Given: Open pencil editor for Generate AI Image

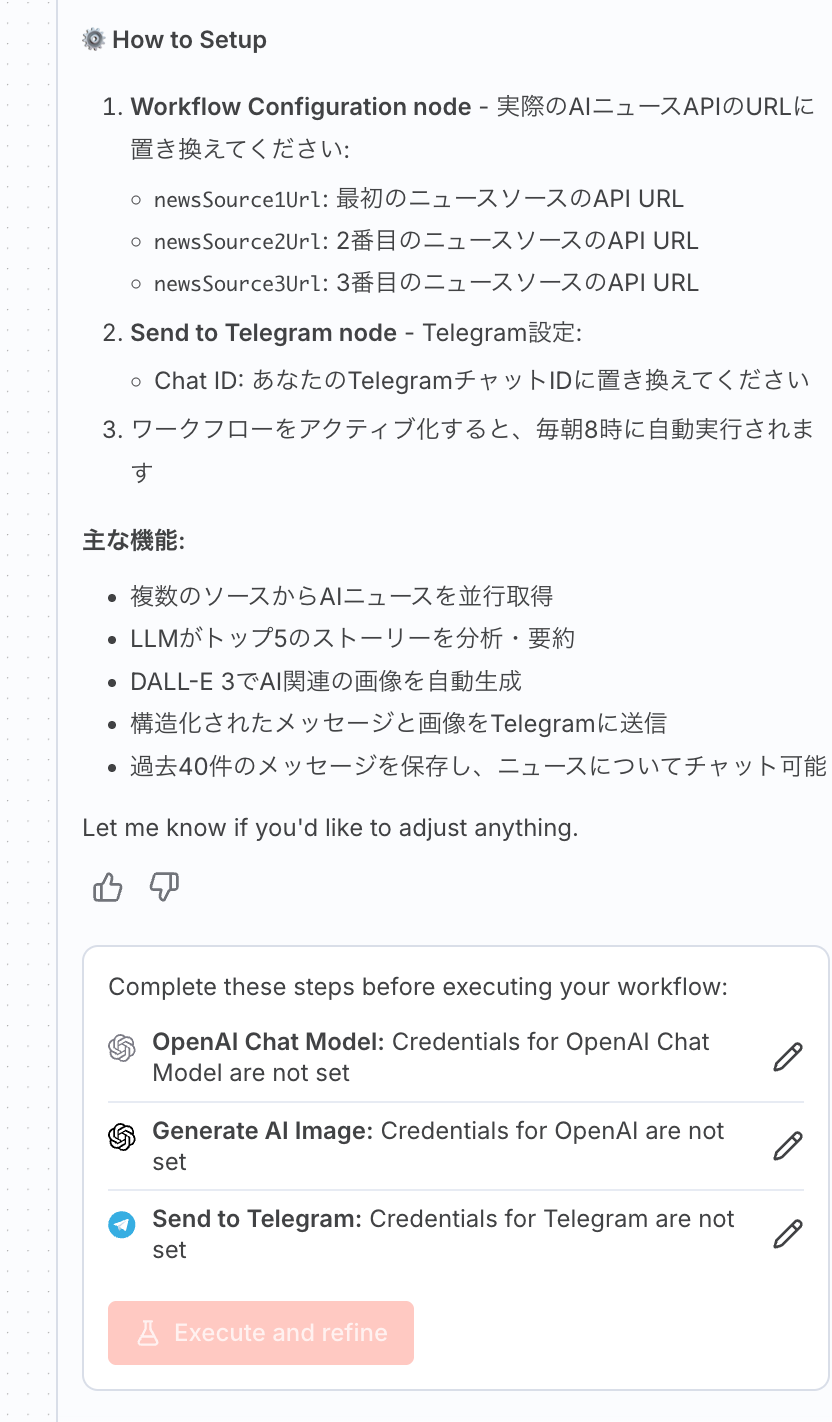Looking at the screenshot, I should click(788, 1146).
